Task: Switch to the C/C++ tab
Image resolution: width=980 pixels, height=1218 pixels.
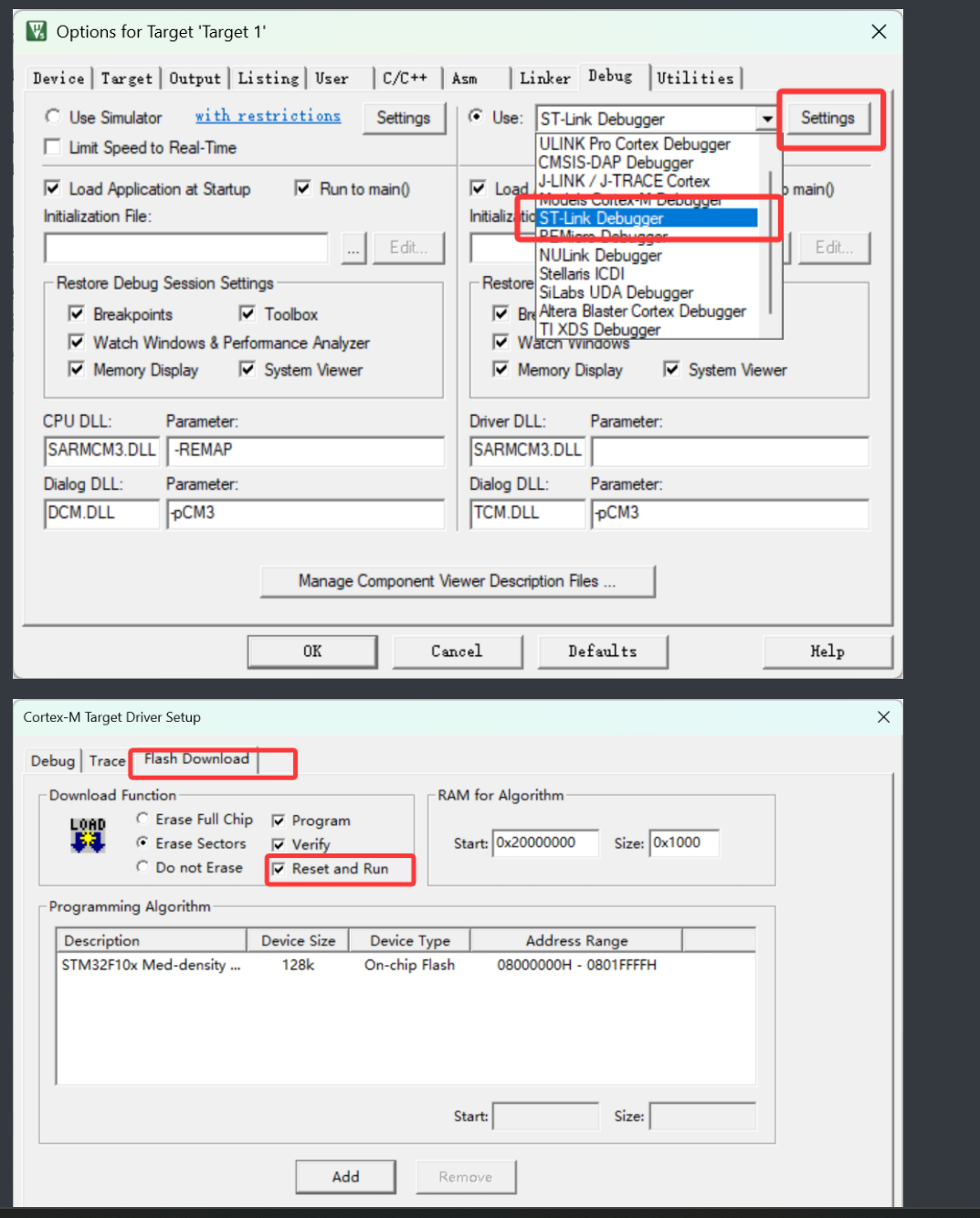Action: point(405,79)
